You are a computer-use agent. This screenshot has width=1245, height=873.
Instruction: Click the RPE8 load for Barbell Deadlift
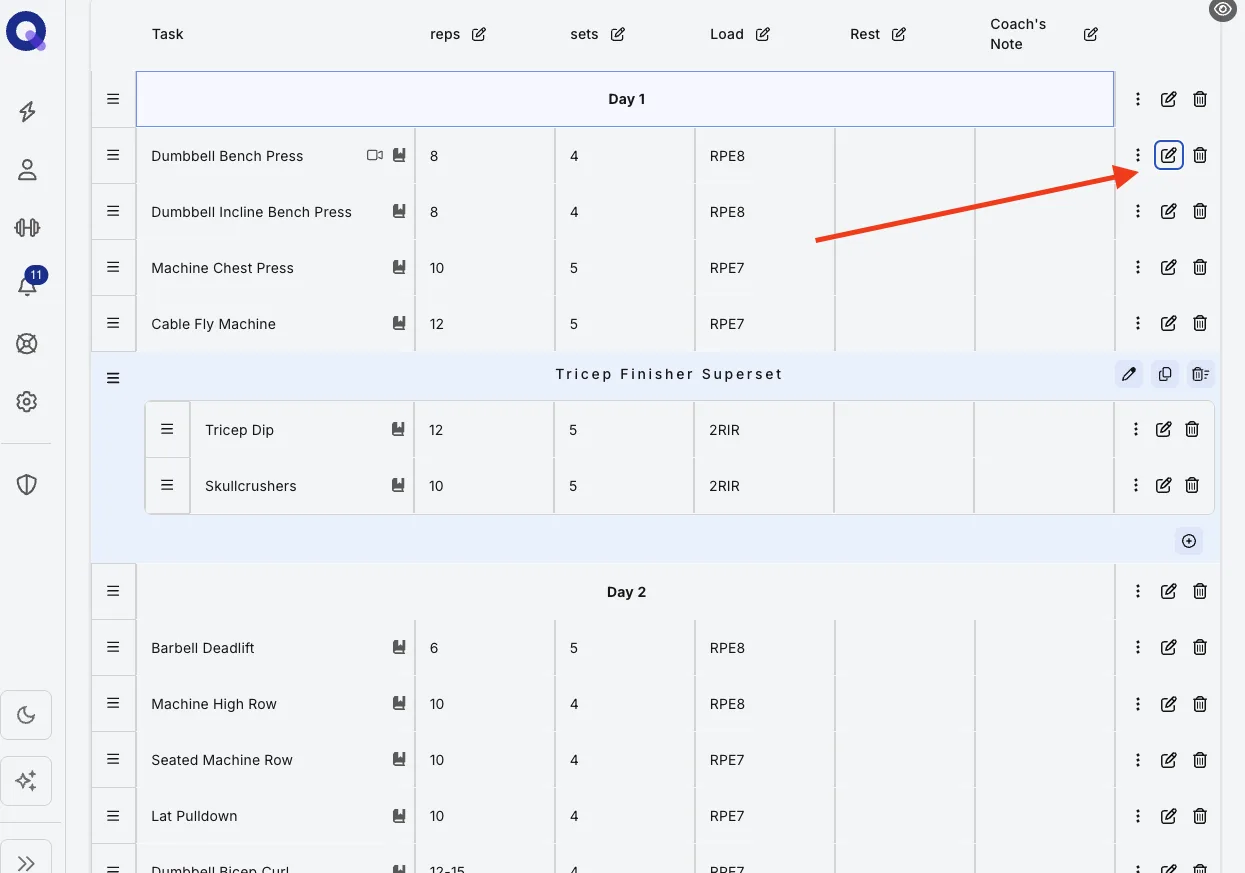pos(727,648)
